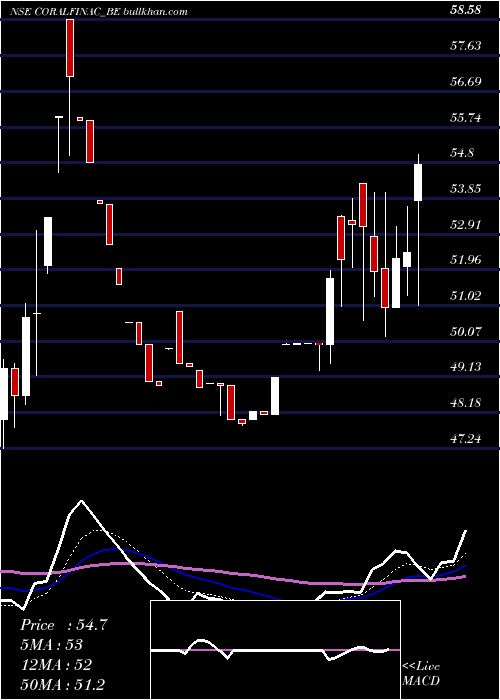Click the 57.63 price axis label
Screen dimensions: 500x700
(466, 46)
